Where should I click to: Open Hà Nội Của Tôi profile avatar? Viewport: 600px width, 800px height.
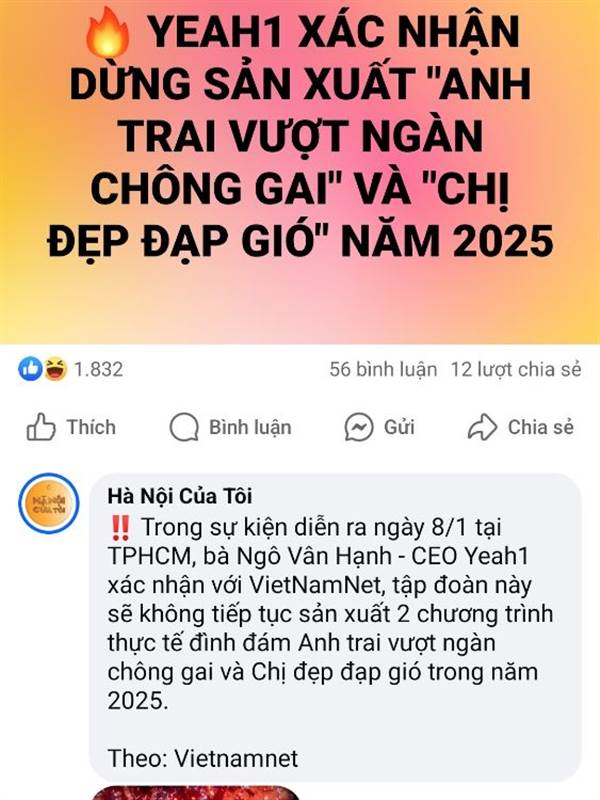[49, 504]
